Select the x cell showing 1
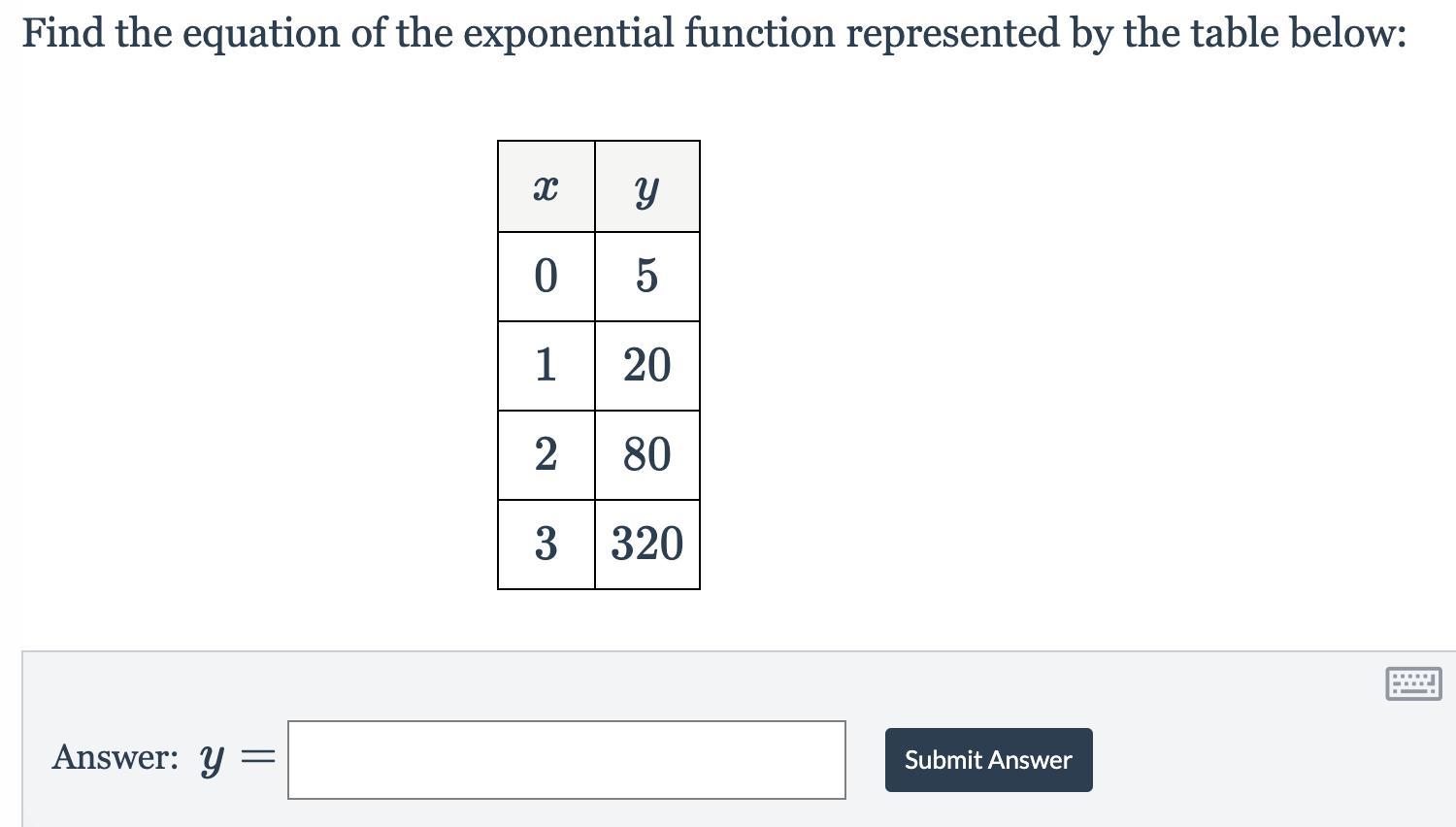The image size is (1456, 827). click(x=546, y=366)
